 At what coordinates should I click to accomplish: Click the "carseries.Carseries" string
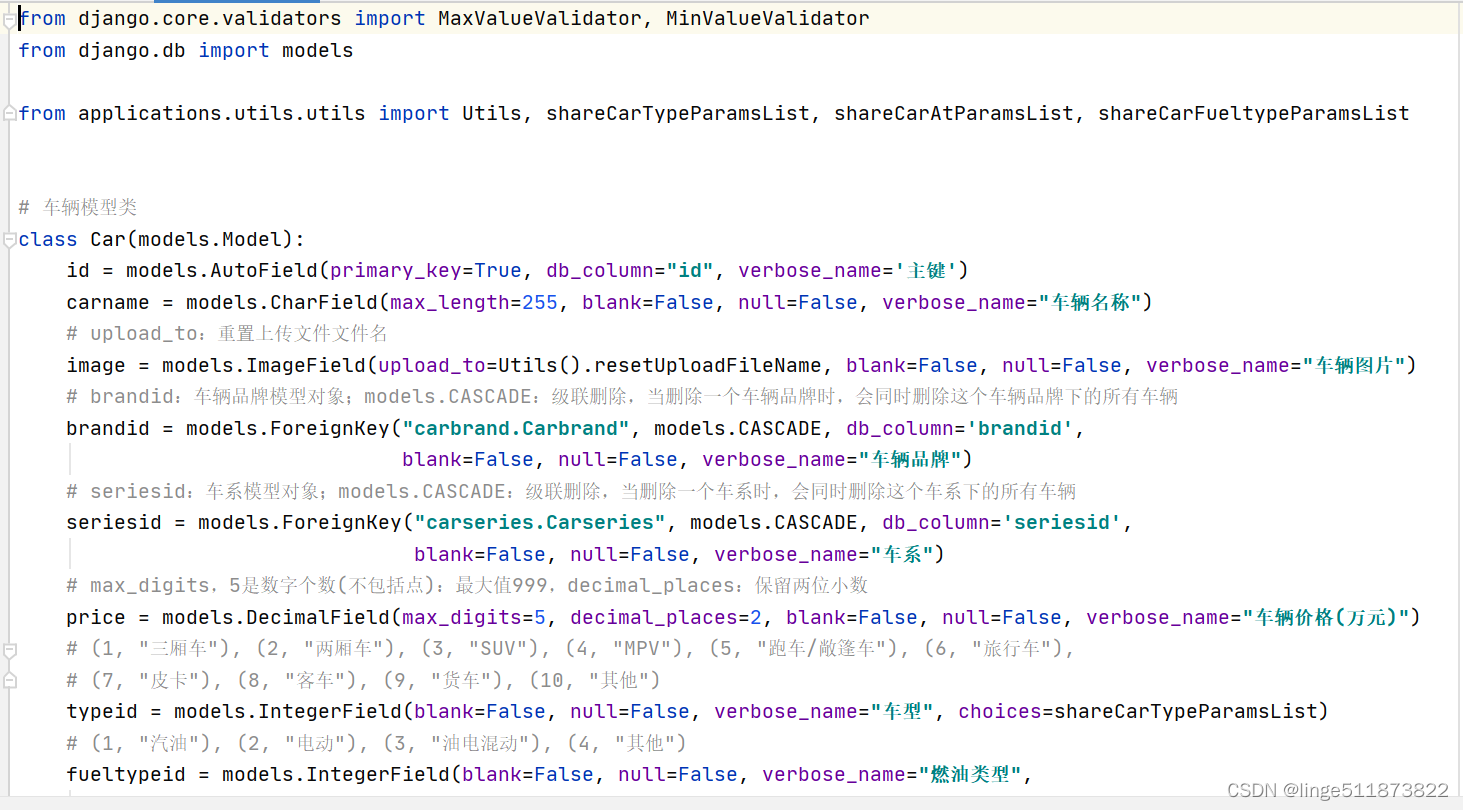540,522
